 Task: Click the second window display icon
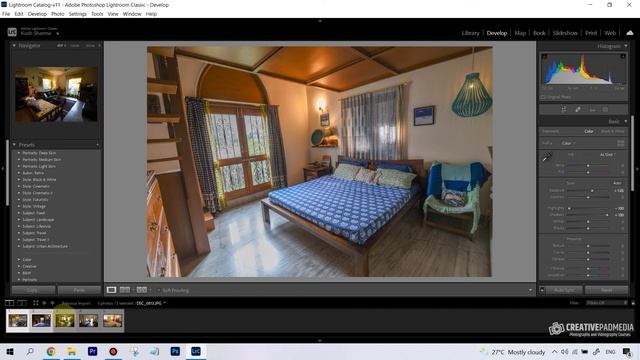[x=22, y=303]
